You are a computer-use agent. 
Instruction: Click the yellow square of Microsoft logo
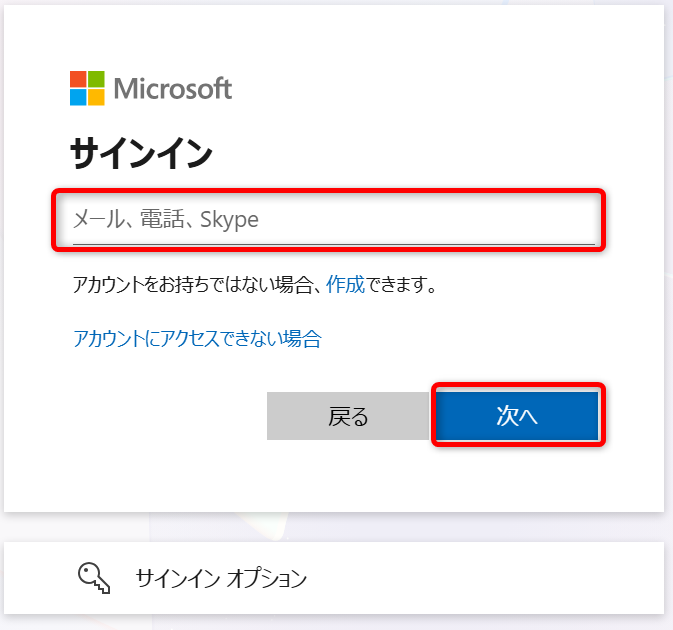pos(96,97)
